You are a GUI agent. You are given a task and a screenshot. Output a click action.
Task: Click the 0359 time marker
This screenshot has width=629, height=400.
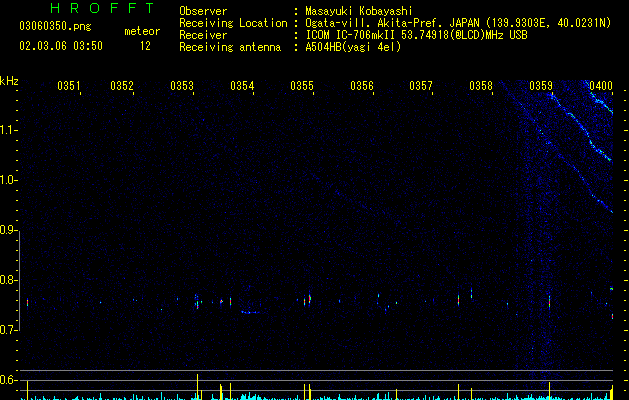coord(541,86)
